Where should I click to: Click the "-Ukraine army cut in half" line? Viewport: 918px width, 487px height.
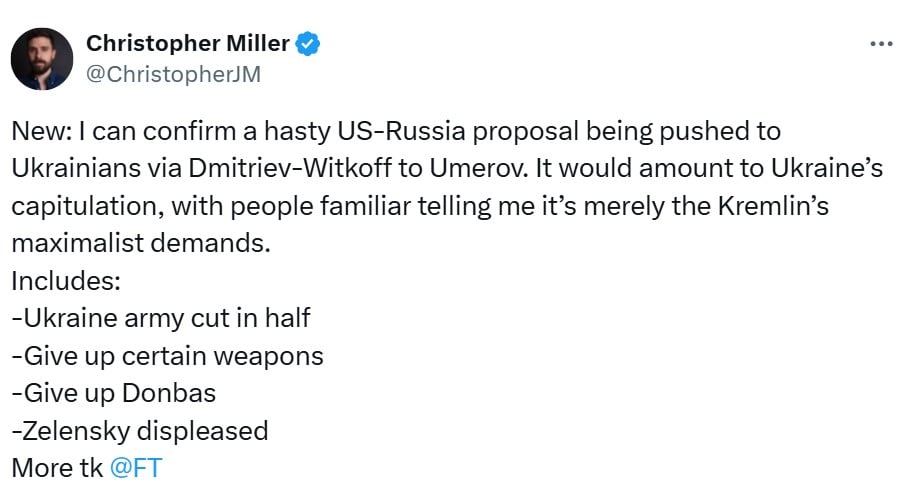[x=161, y=318]
